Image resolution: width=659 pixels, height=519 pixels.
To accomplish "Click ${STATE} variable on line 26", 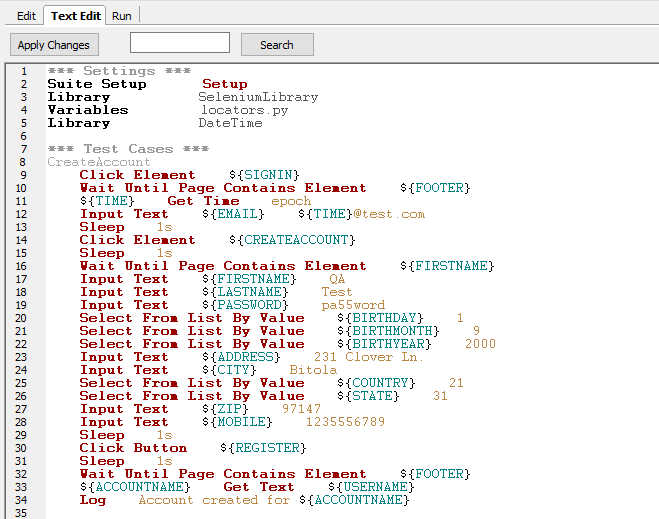I will click(x=368, y=396).
